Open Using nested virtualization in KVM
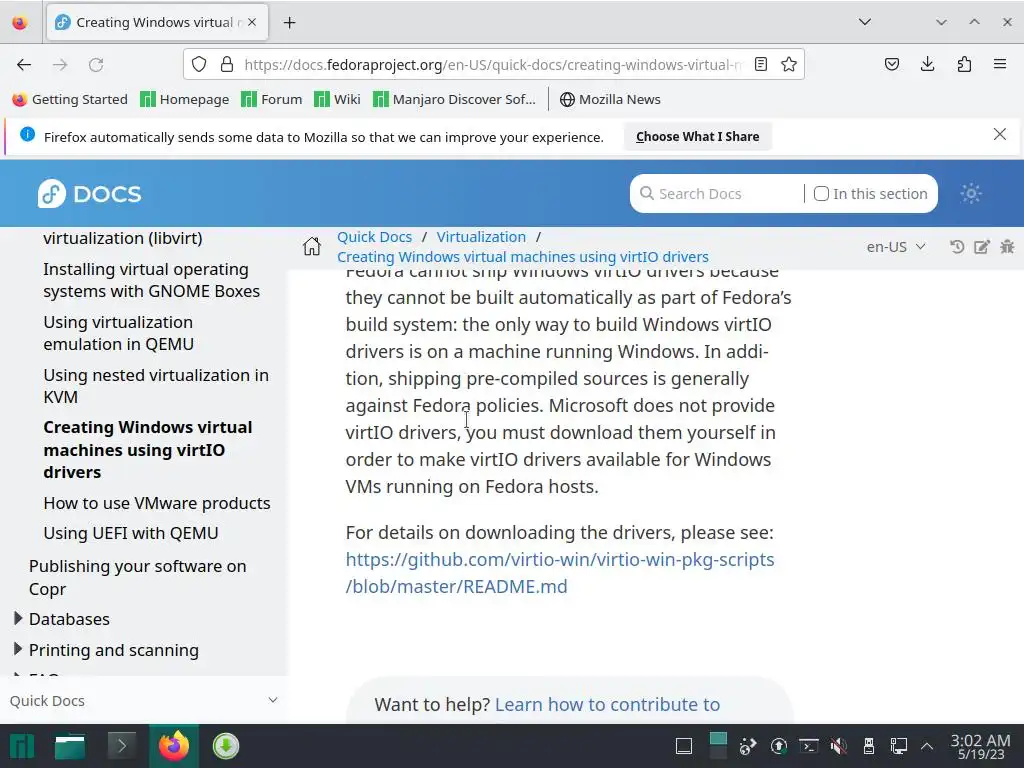Viewport: 1024px width, 768px height. click(x=156, y=386)
